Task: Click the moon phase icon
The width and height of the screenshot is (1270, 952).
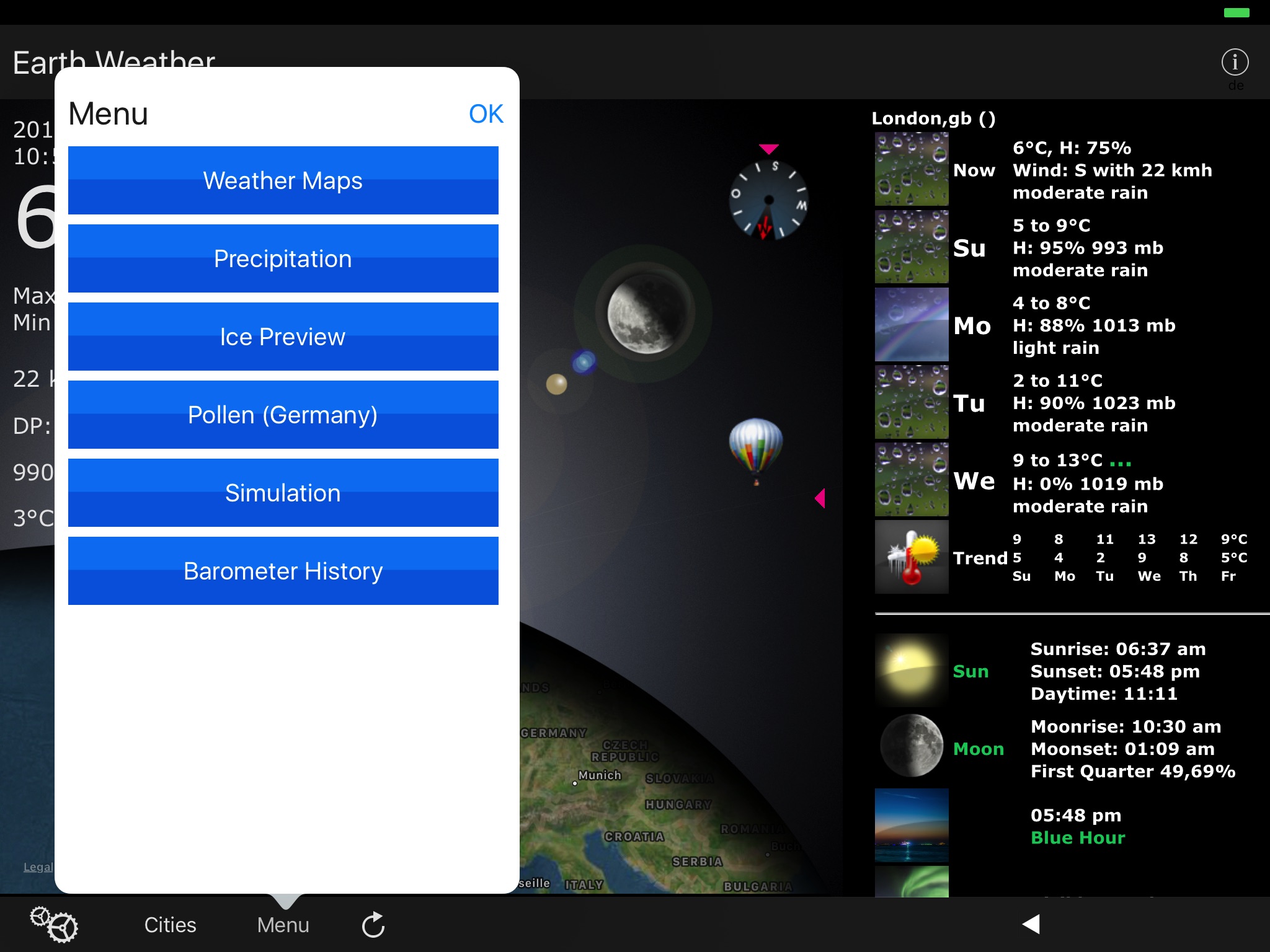Action: (x=909, y=749)
